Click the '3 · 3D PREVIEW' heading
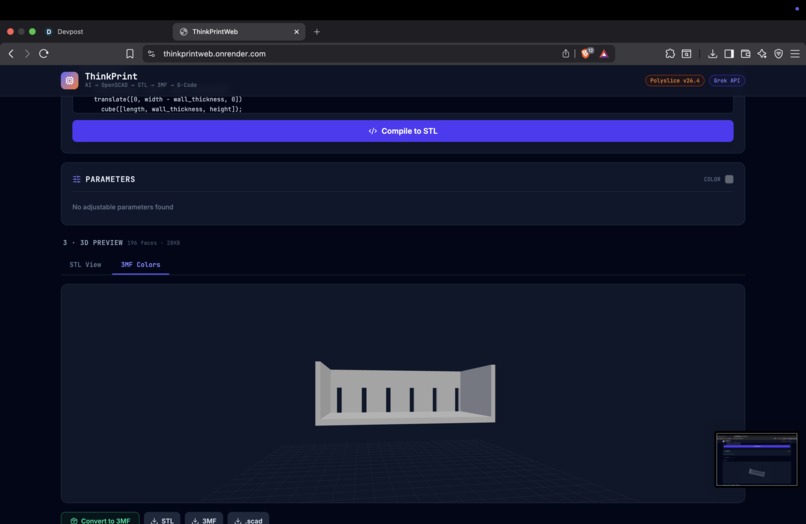This screenshot has width=806, height=524. point(93,243)
